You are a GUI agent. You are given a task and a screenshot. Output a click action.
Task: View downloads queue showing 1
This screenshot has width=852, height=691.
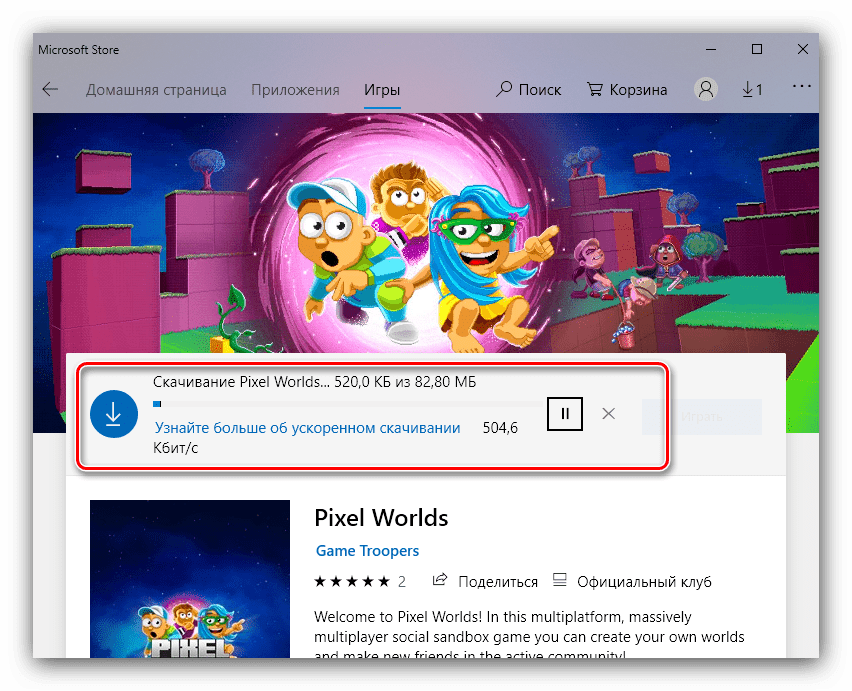[x=753, y=89]
